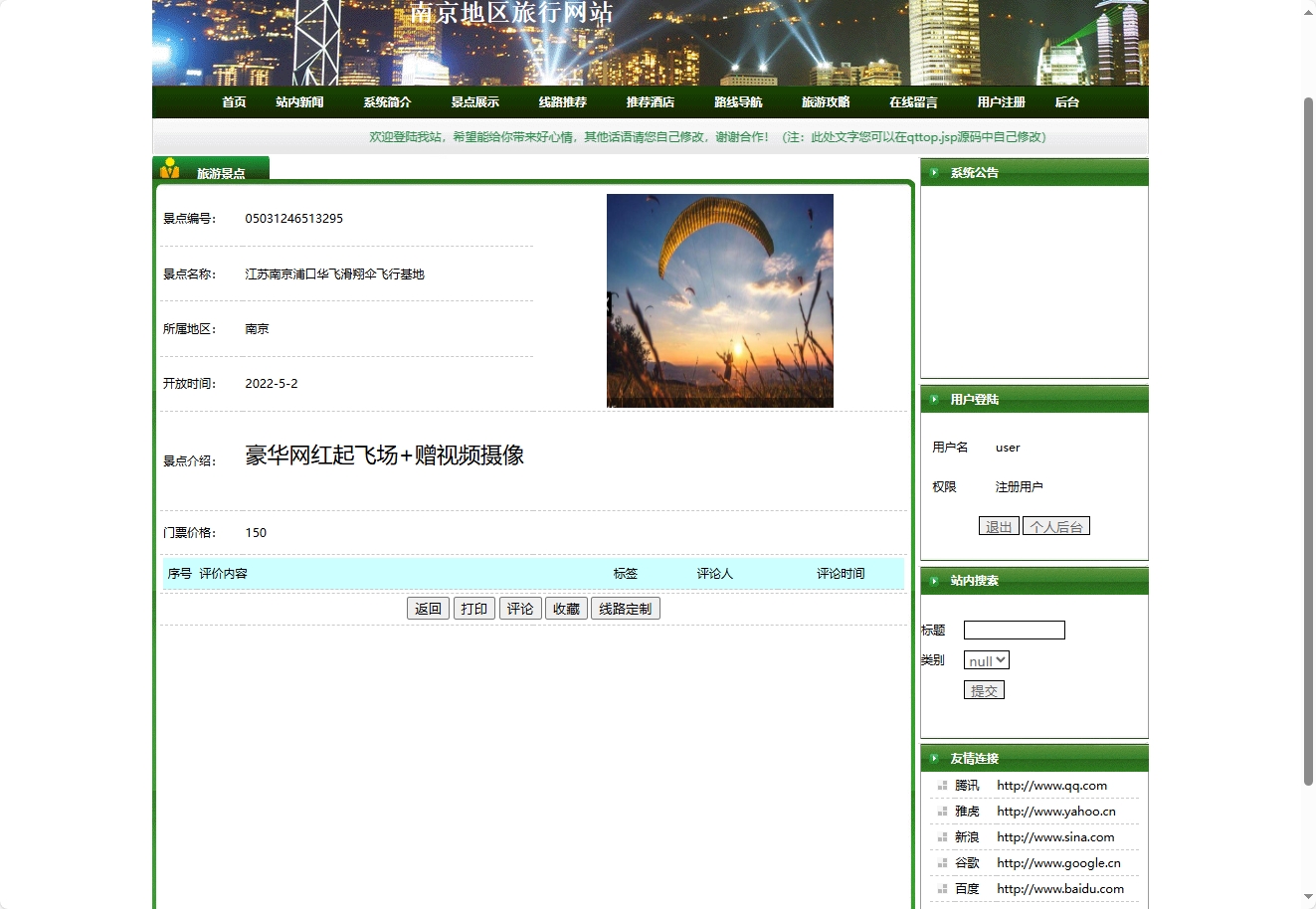The height and width of the screenshot is (909, 1316).
Task: Click the small square icon next to 雅虎
Action: (942, 811)
